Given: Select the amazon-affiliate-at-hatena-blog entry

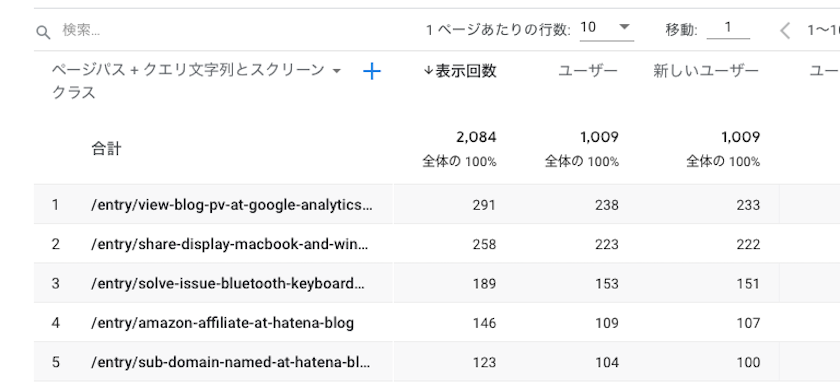Looking at the screenshot, I should click(x=222, y=323).
